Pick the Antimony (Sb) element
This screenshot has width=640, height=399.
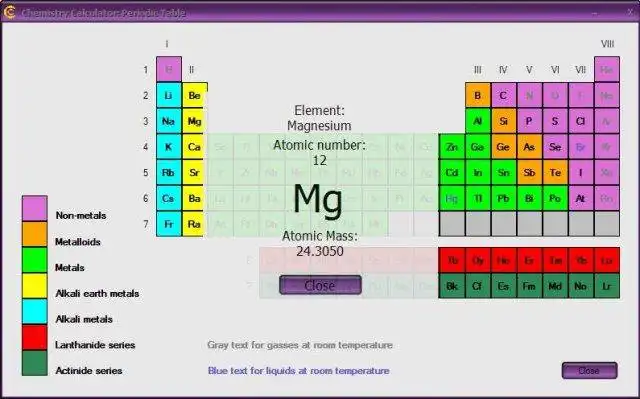click(529, 173)
